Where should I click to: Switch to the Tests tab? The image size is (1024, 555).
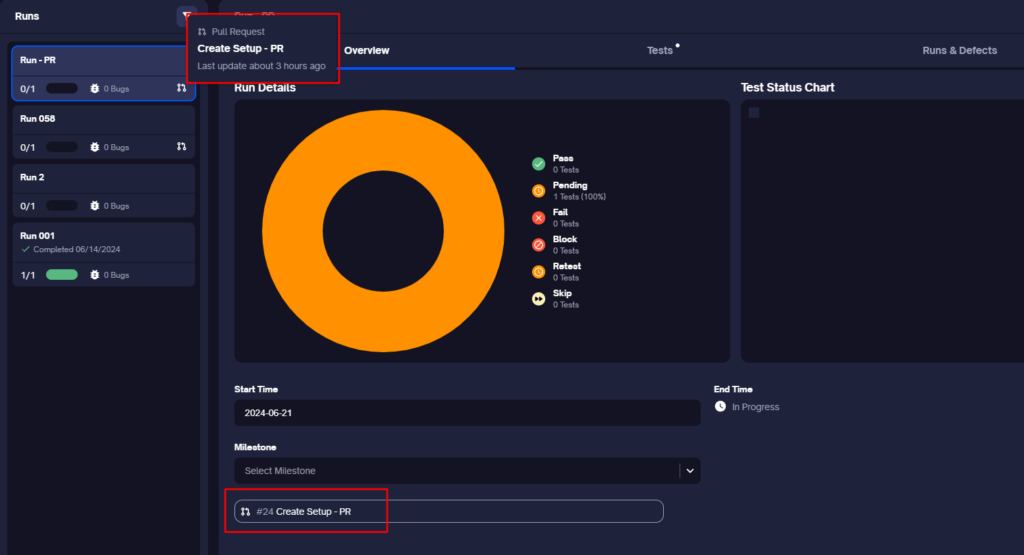[660, 50]
